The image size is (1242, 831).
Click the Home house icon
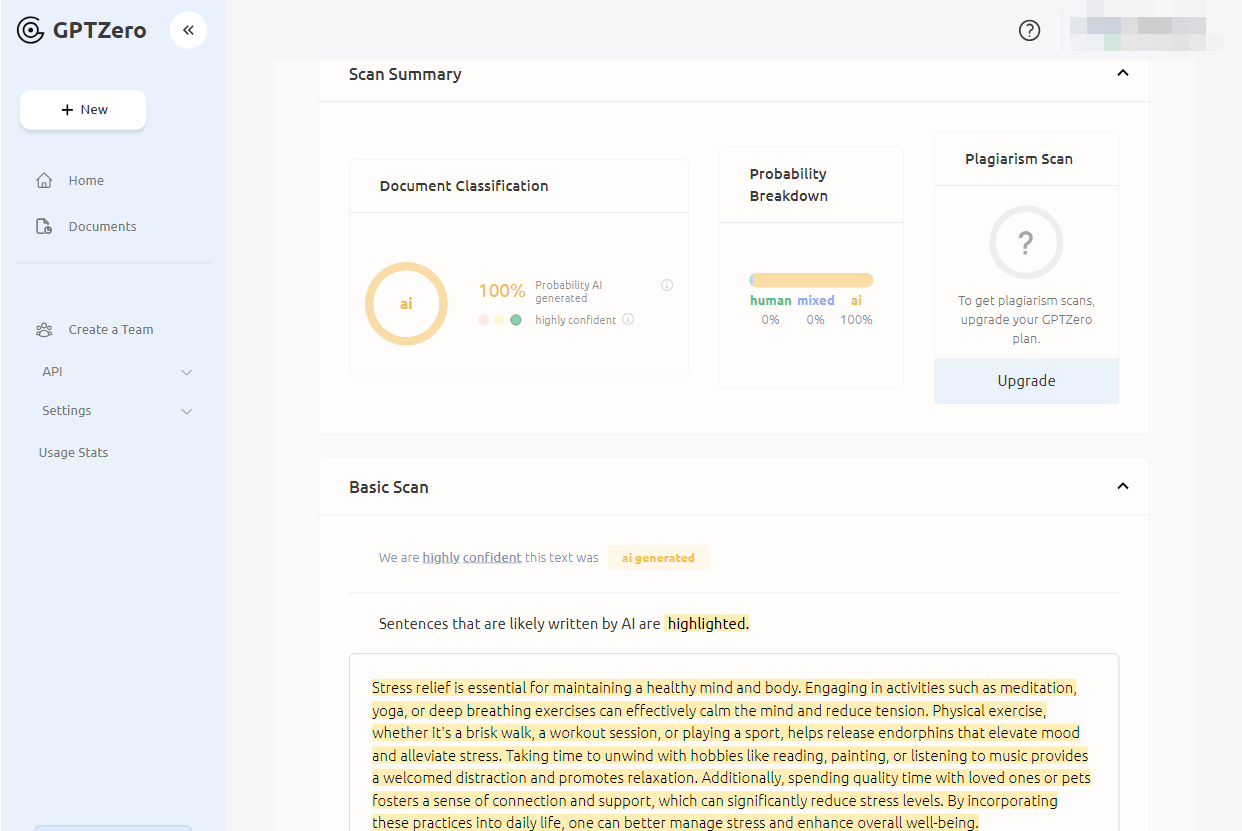click(x=44, y=181)
